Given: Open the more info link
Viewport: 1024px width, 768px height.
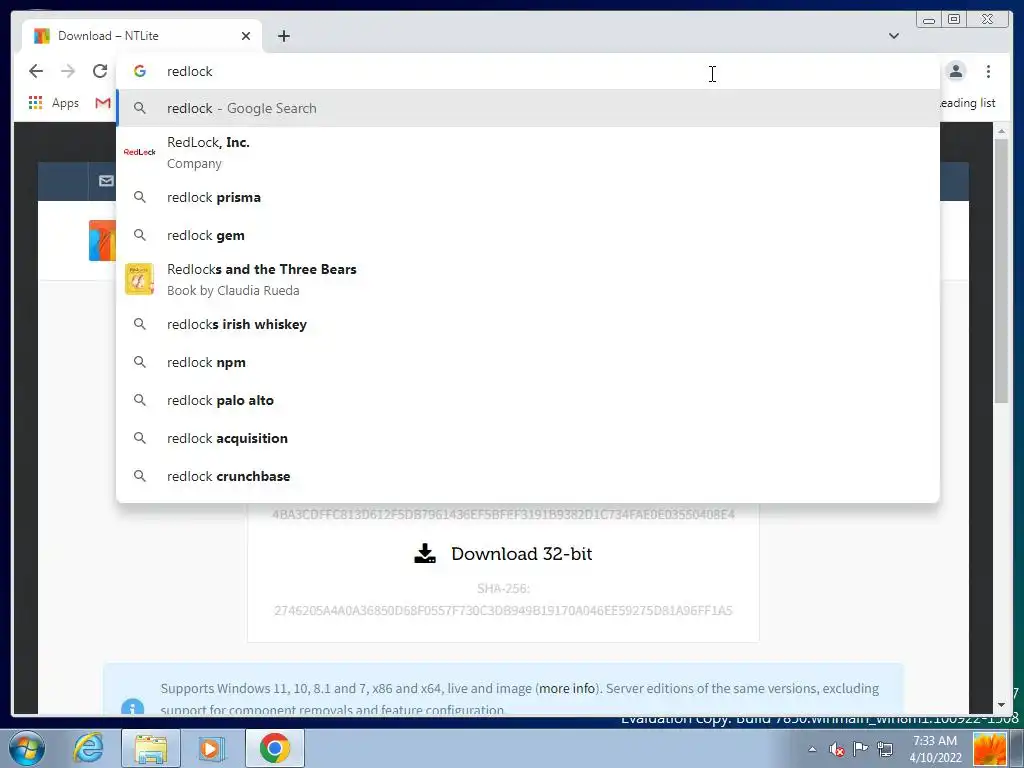Looking at the screenshot, I should [x=567, y=688].
